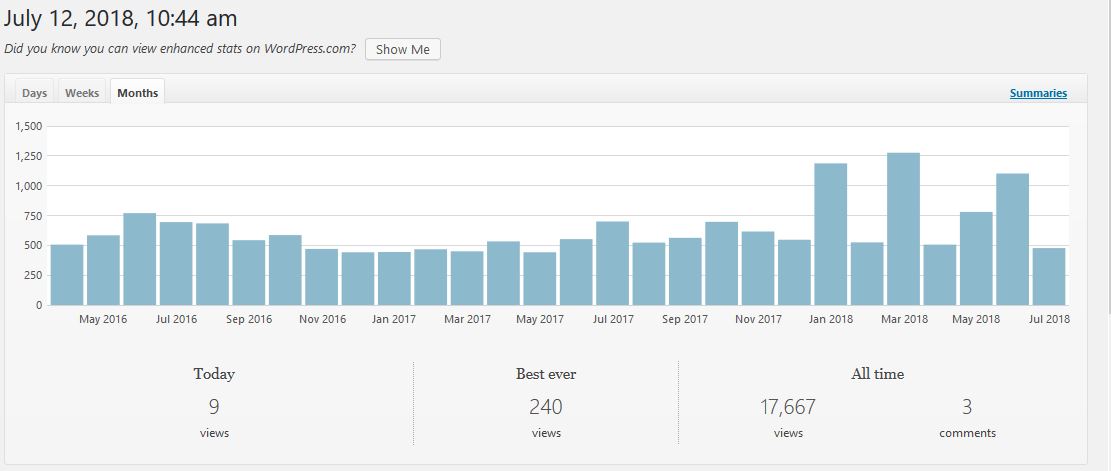The image size is (1111, 471).
Task: Switch to the Days tab
Action: [x=34, y=93]
